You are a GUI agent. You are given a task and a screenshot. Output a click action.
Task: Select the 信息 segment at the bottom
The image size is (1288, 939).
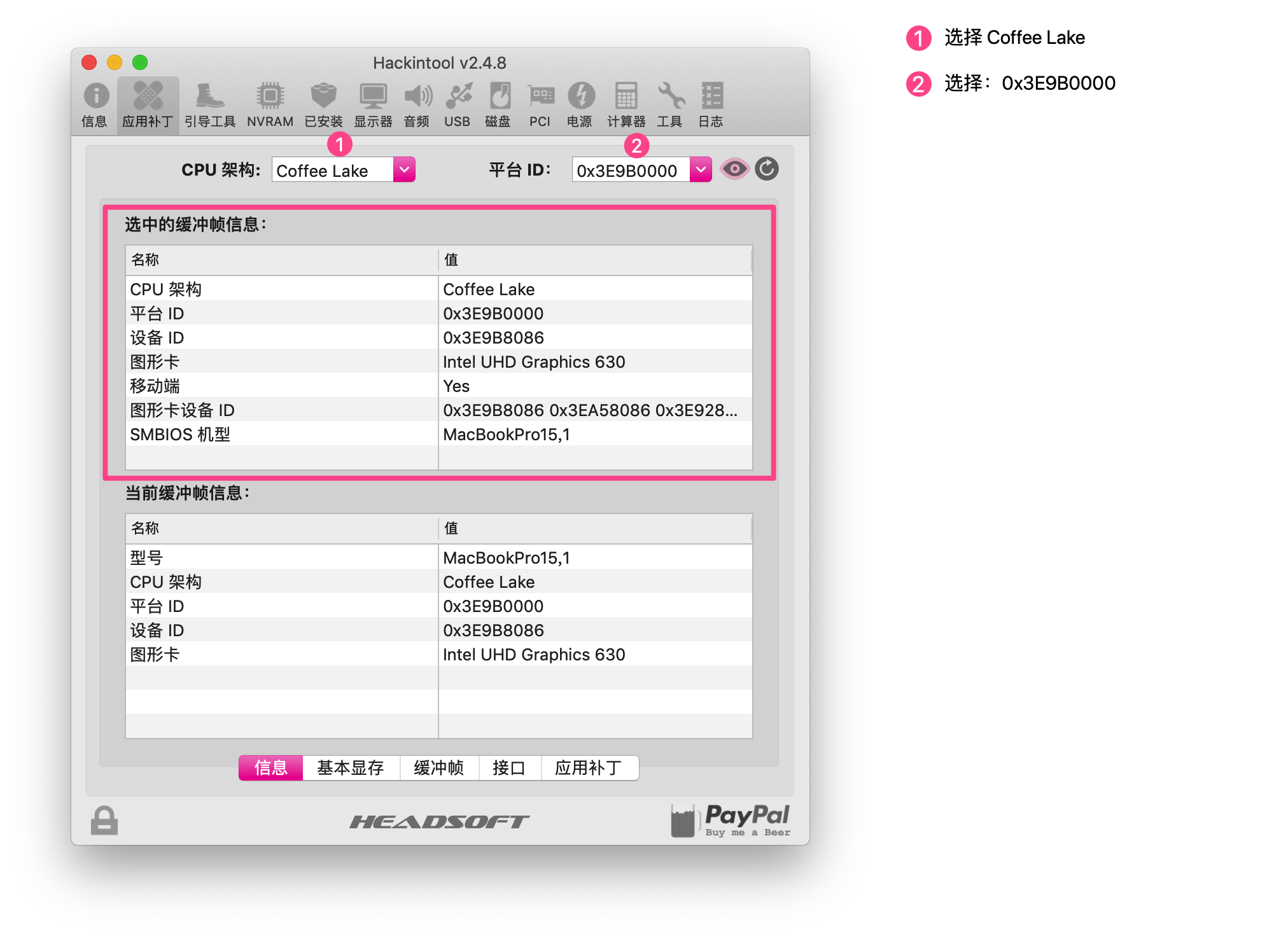pos(271,768)
